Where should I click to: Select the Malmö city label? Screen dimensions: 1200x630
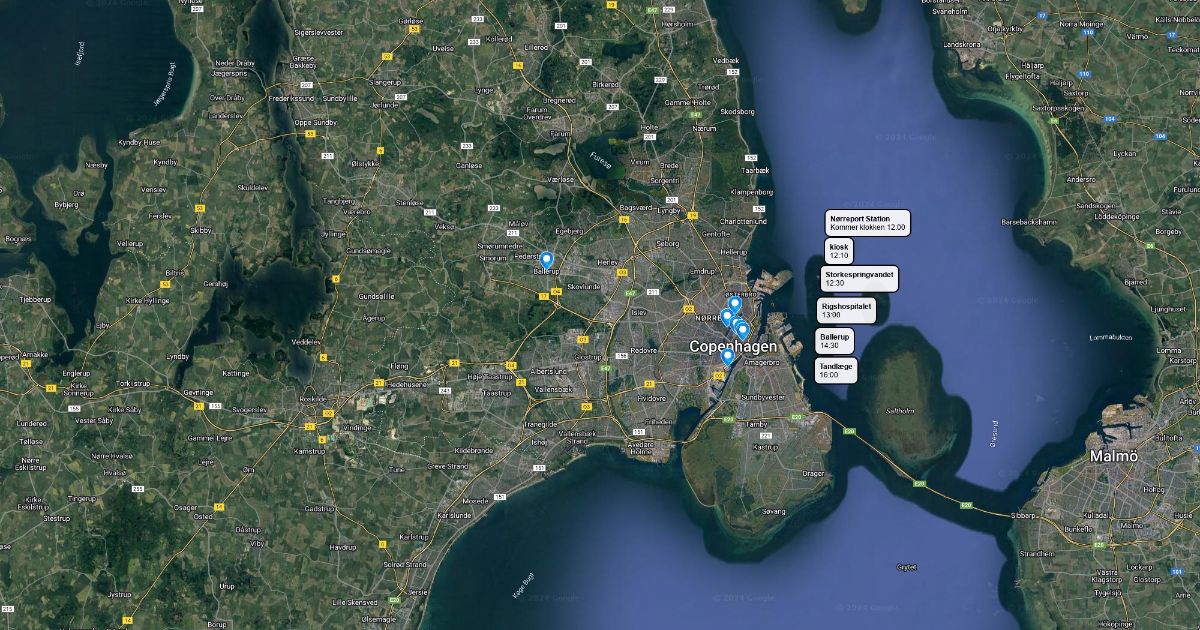(x=1114, y=456)
